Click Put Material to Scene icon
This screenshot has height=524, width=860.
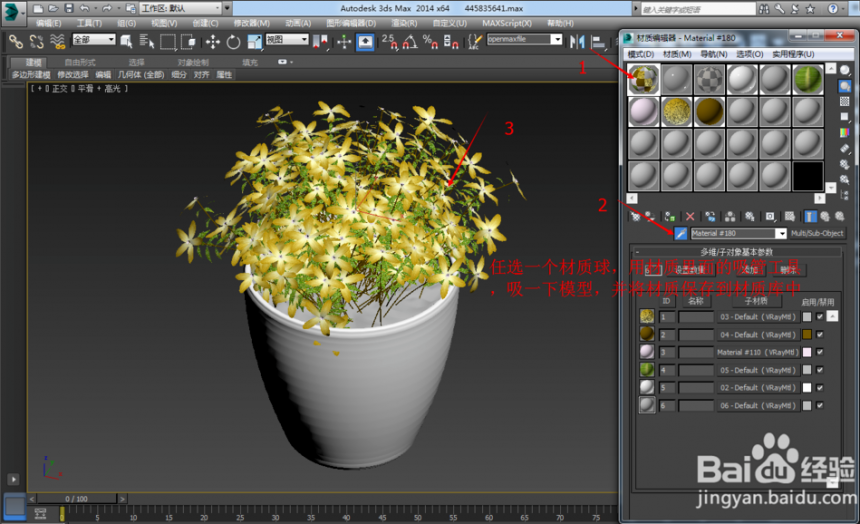click(x=650, y=217)
